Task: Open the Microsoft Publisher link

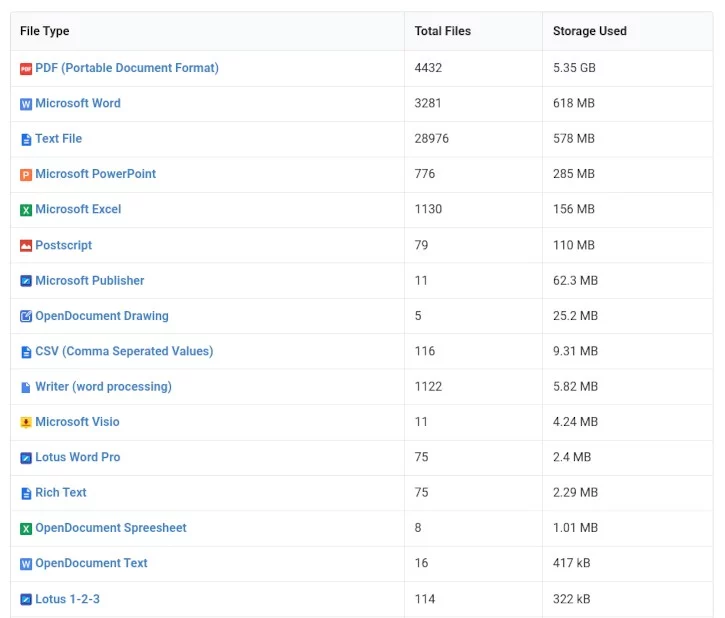Action: click(90, 281)
